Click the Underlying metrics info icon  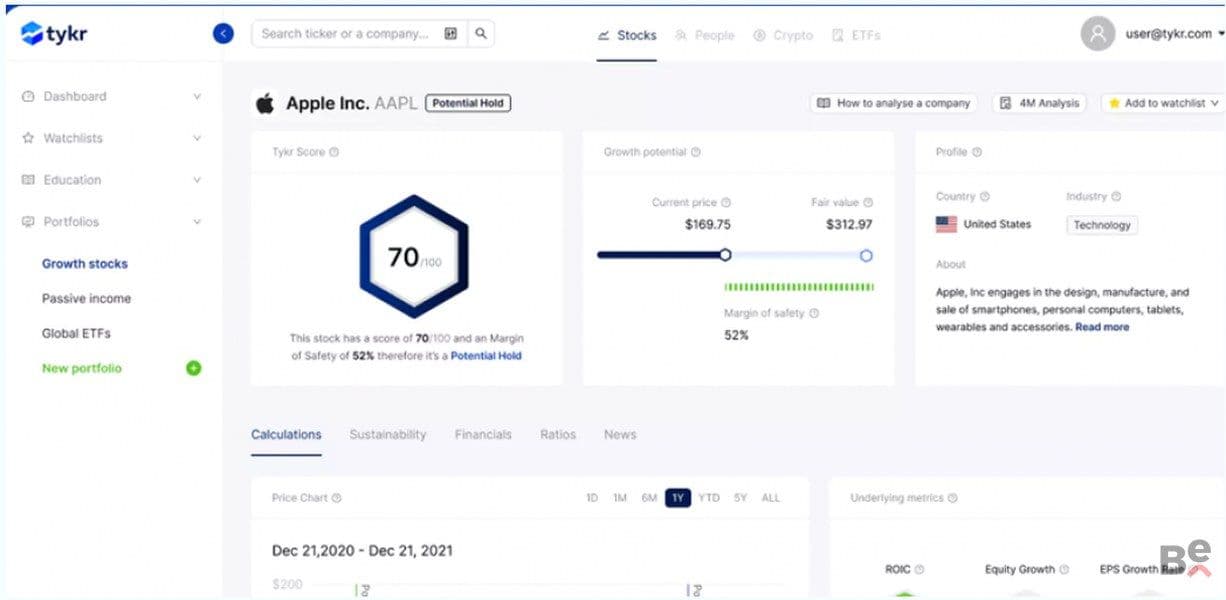point(953,498)
